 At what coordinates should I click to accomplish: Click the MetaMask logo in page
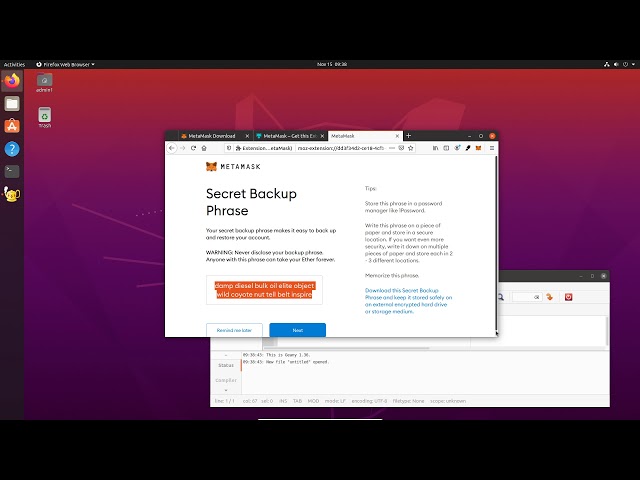pyautogui.click(x=233, y=167)
